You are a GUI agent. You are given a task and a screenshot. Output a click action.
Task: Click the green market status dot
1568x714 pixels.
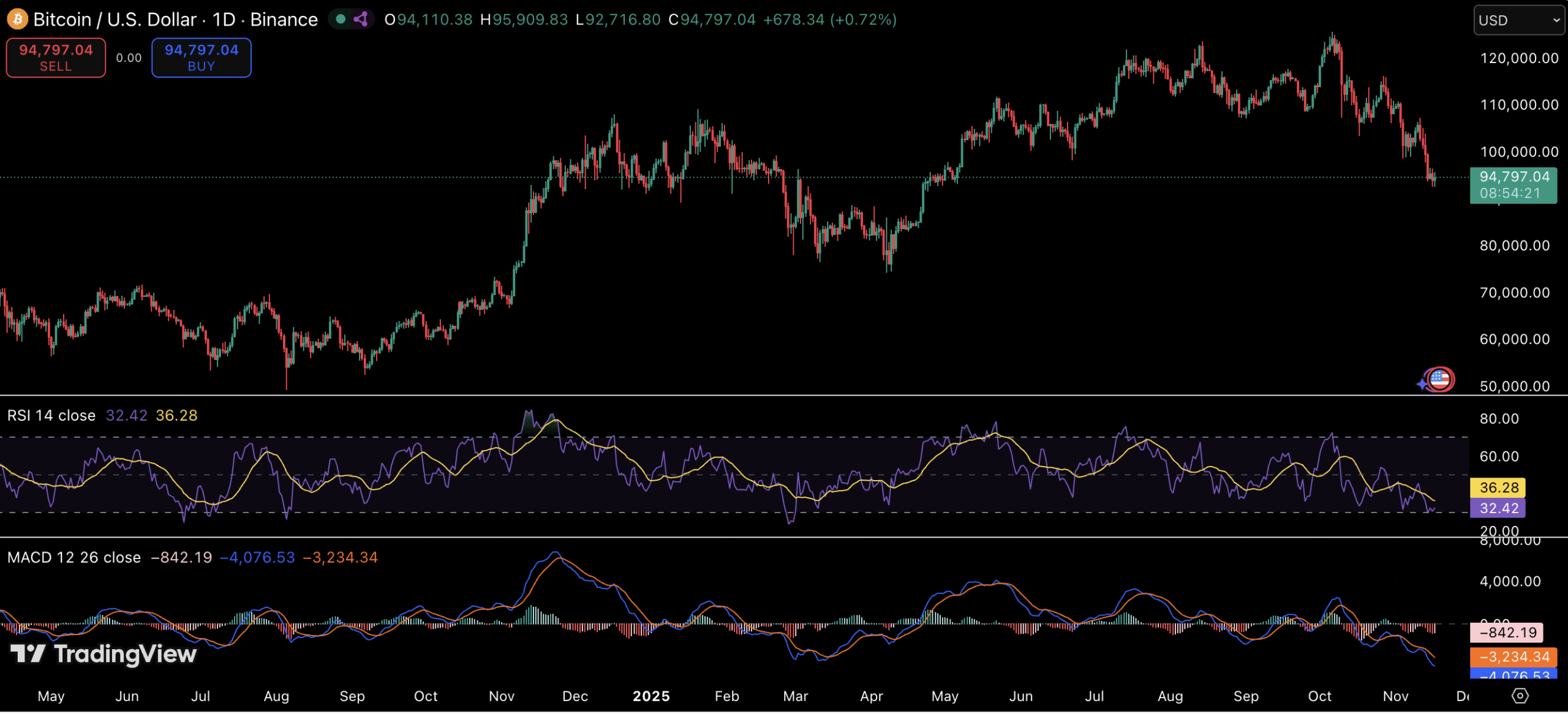(x=341, y=20)
